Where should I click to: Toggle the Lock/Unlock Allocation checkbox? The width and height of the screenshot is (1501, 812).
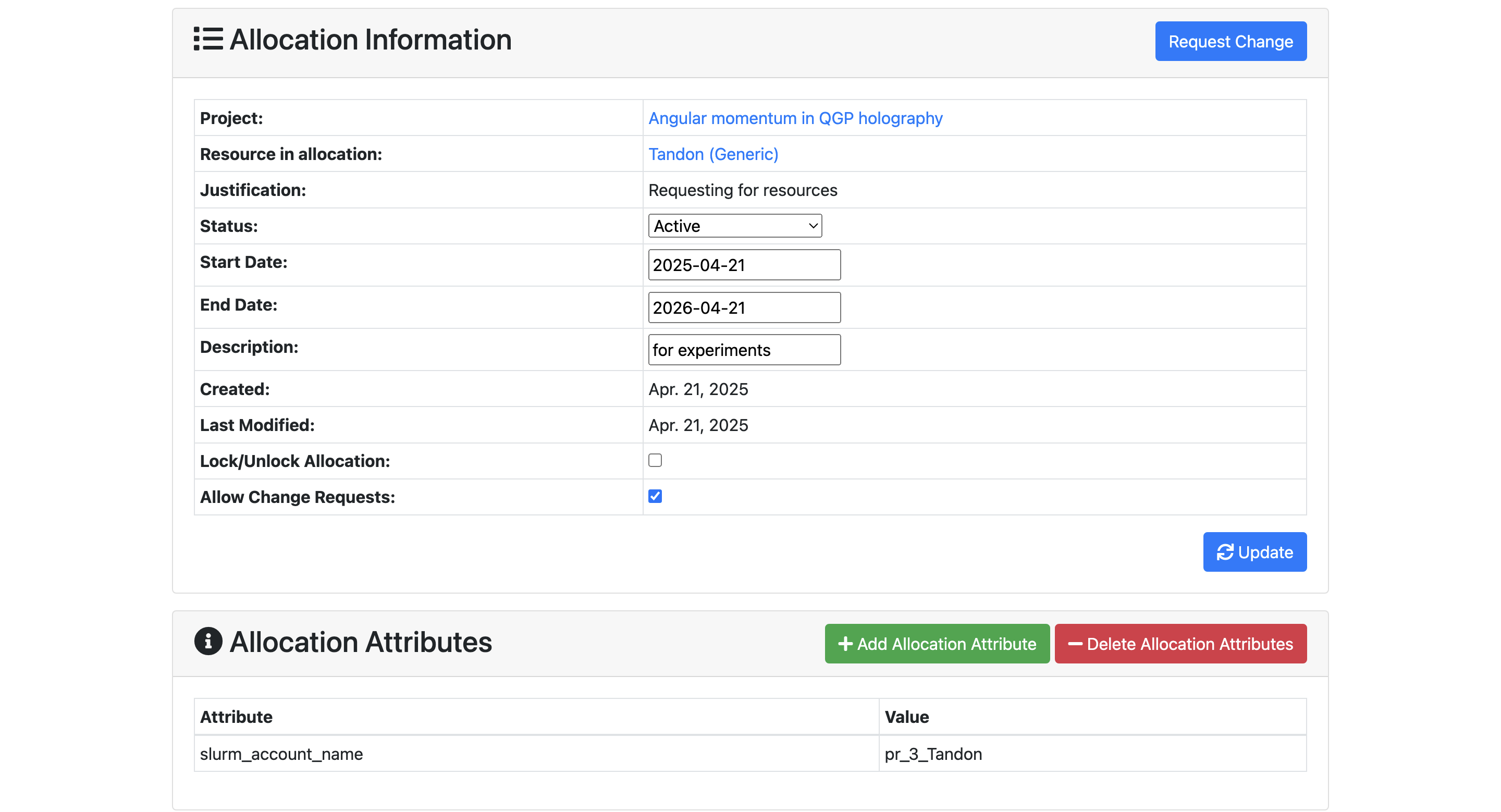655,460
